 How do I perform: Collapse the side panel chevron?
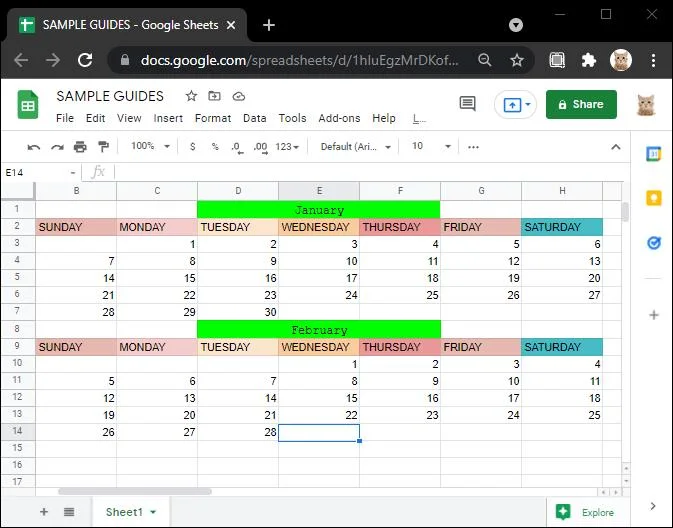[653, 506]
